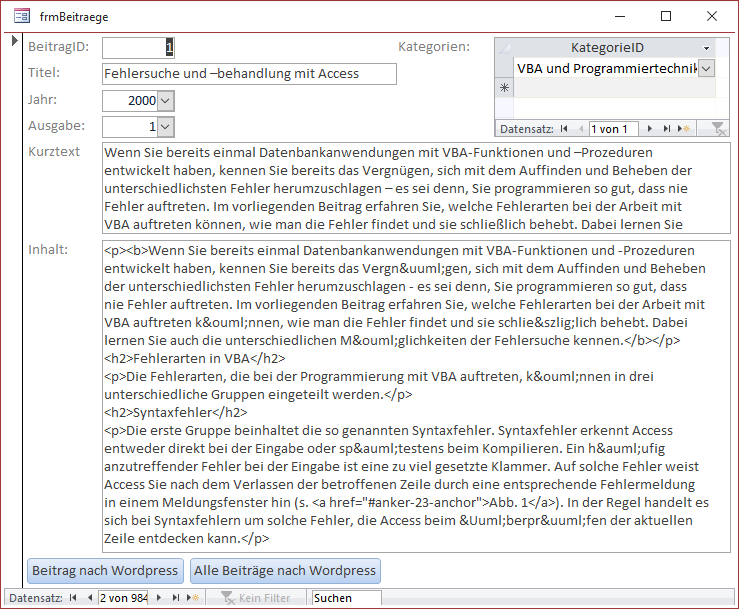Go to first record in Kategorien subform
Screen dimensions: 739x609
tap(564, 128)
